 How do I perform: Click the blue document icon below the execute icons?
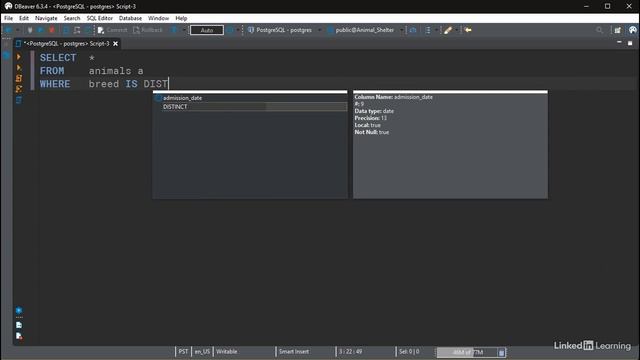pyautogui.click(x=19, y=100)
